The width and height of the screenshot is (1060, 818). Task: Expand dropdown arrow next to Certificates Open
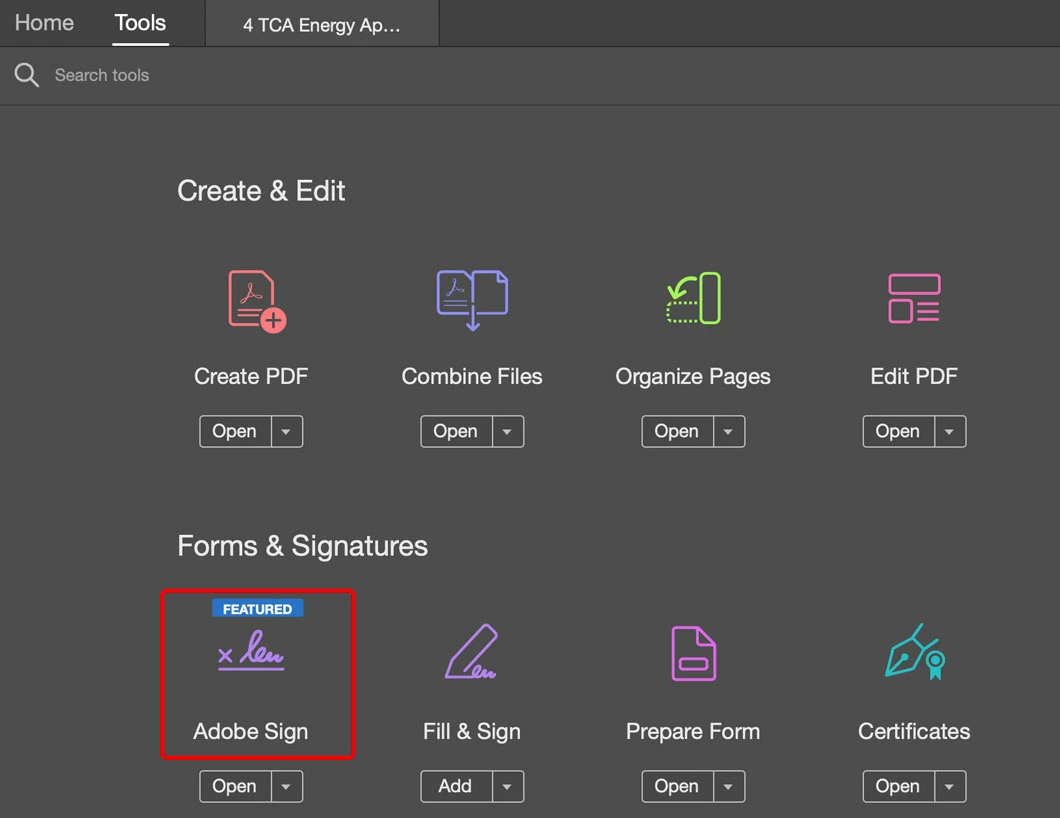950,786
